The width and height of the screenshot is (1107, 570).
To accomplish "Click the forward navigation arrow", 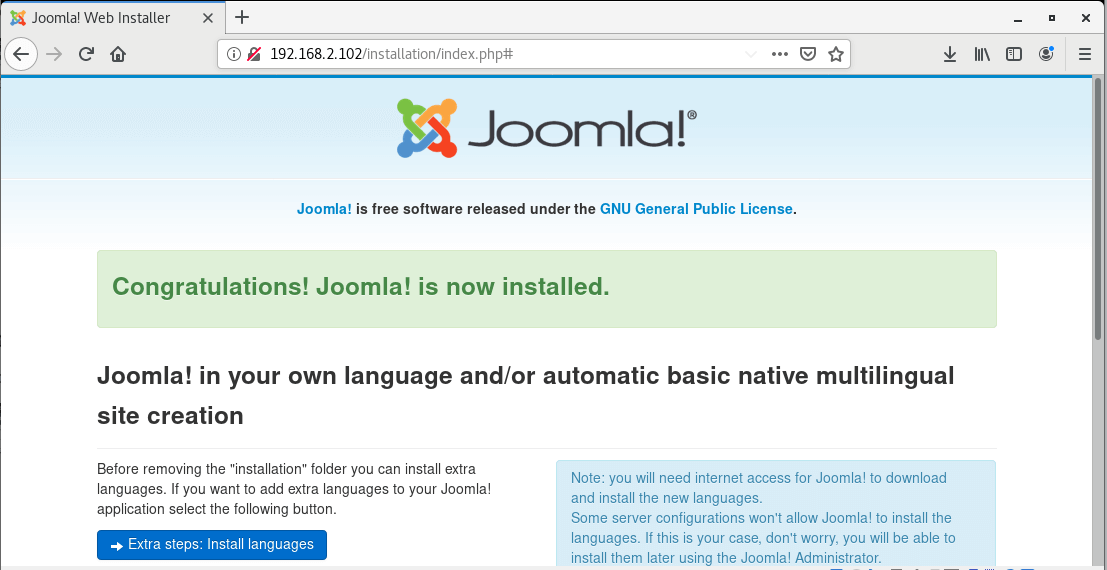I will pos(54,54).
